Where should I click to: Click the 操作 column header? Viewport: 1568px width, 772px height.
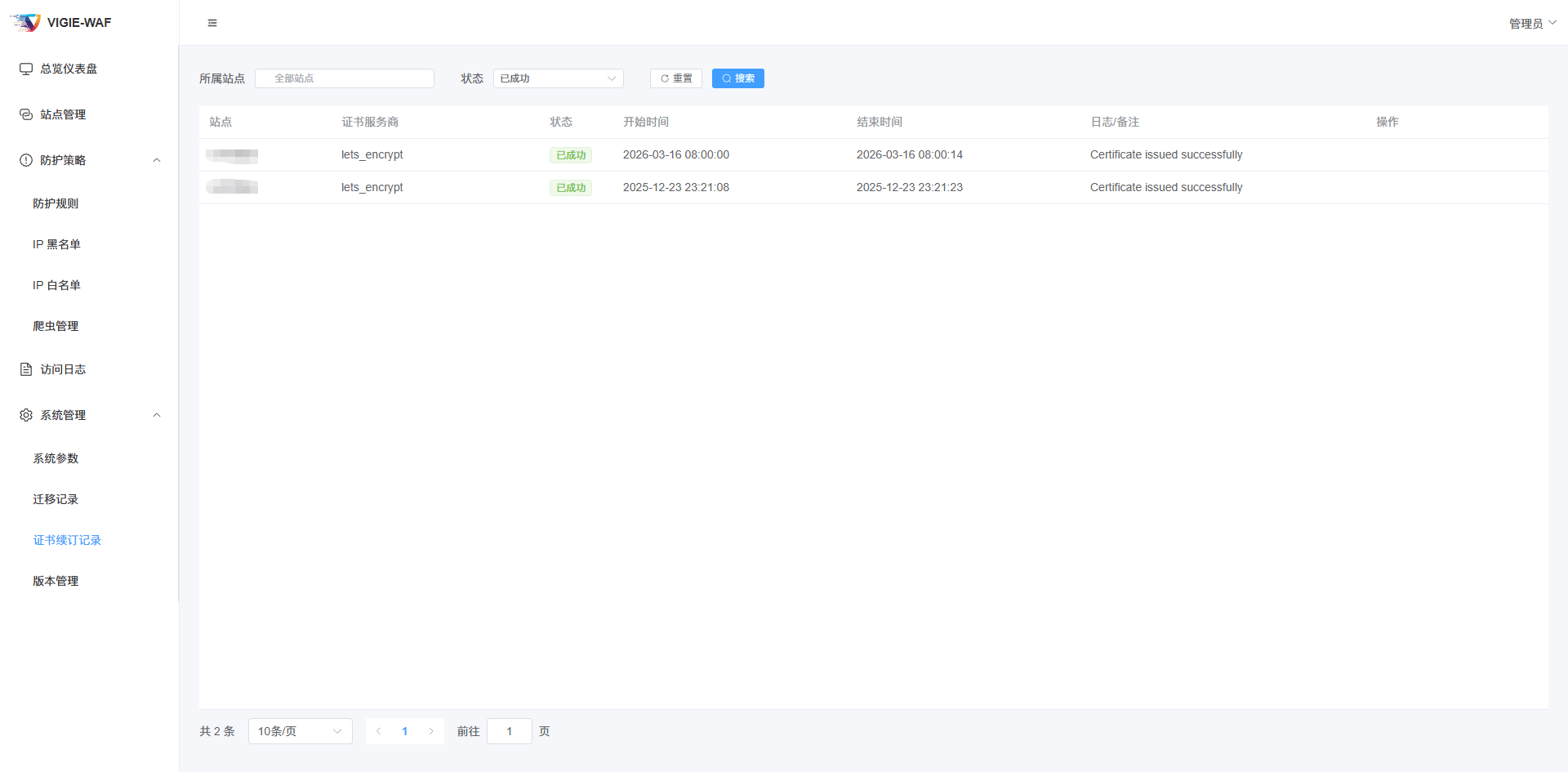(1388, 122)
